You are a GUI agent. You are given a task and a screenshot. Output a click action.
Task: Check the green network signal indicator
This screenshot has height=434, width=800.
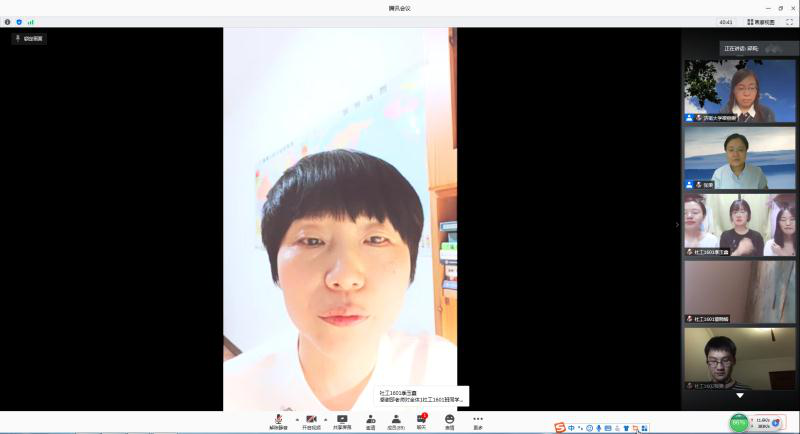[x=30, y=21]
